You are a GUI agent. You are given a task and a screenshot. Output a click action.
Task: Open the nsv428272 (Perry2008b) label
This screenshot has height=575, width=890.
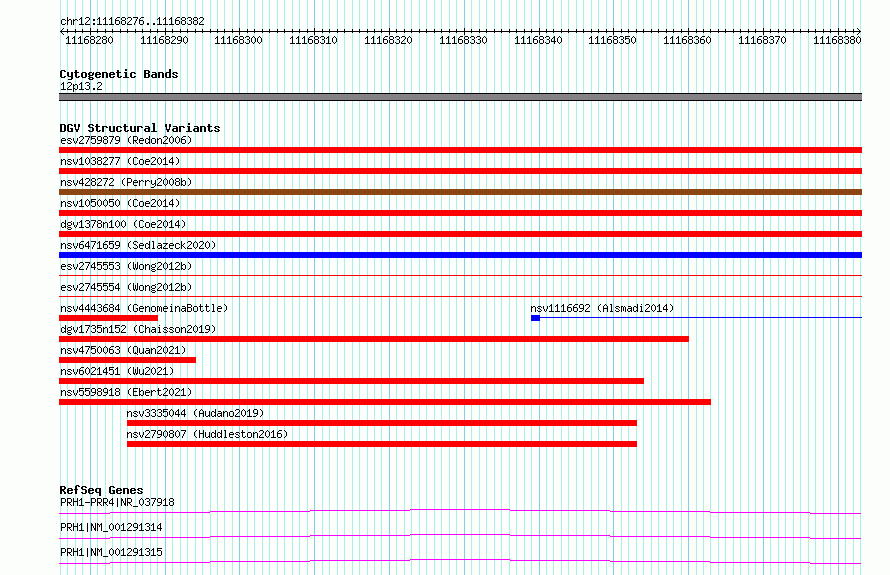[x=126, y=182]
